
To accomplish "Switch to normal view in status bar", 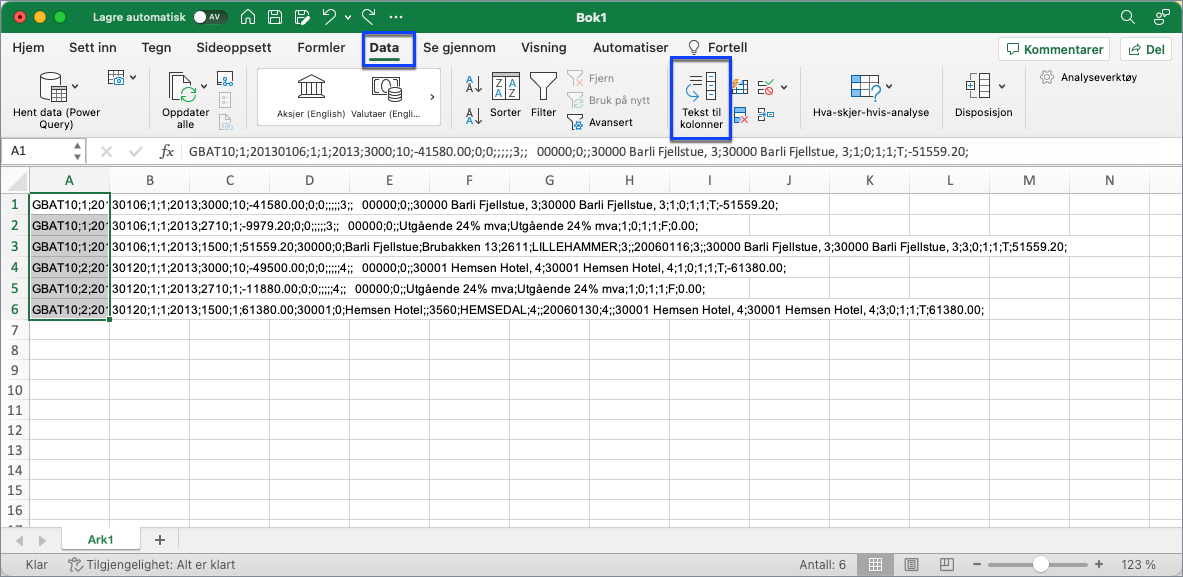I will pyautogui.click(x=875, y=564).
